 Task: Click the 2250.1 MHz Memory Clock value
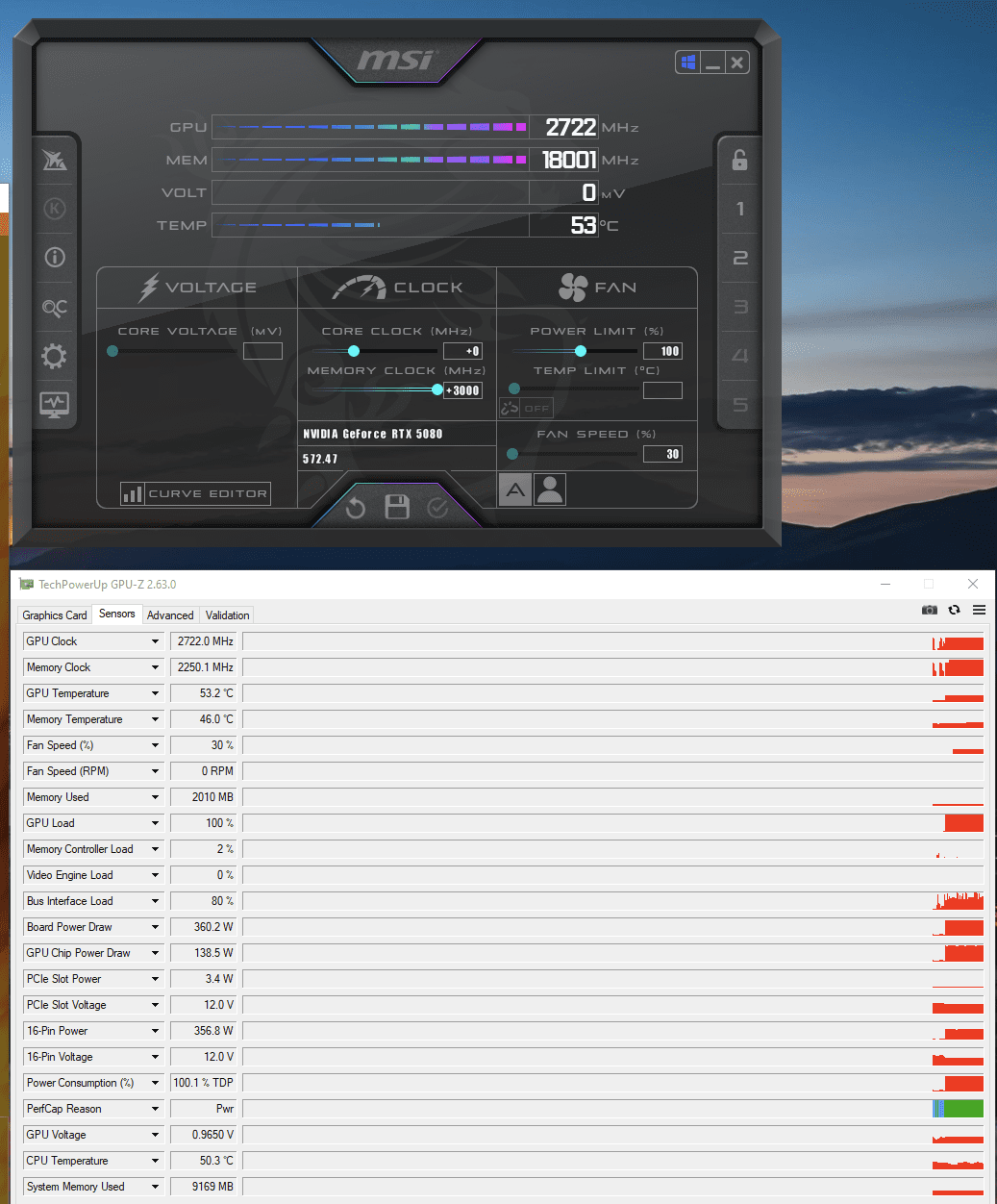coord(203,667)
